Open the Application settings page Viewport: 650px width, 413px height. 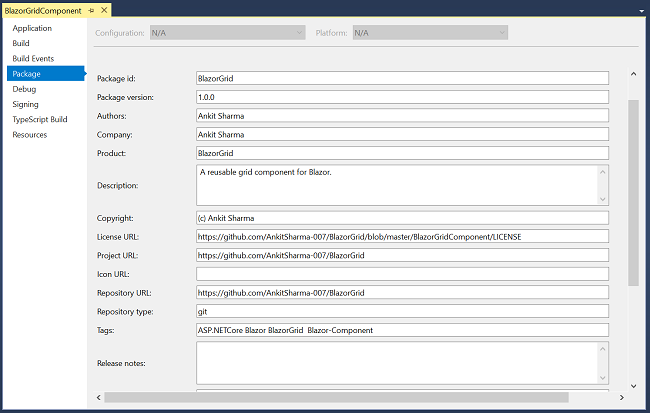[x=32, y=28]
